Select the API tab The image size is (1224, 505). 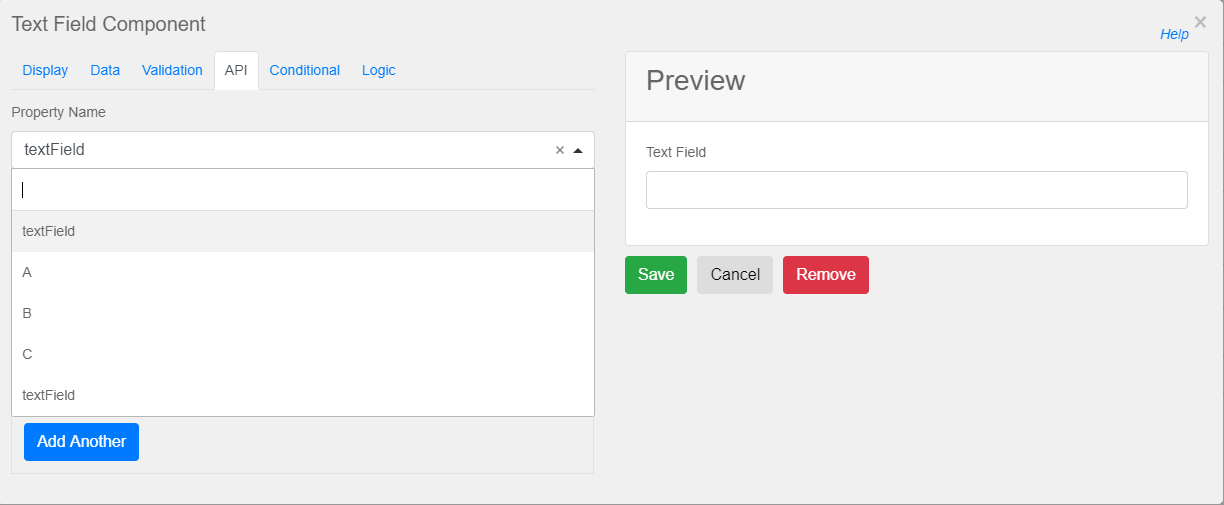[236, 70]
